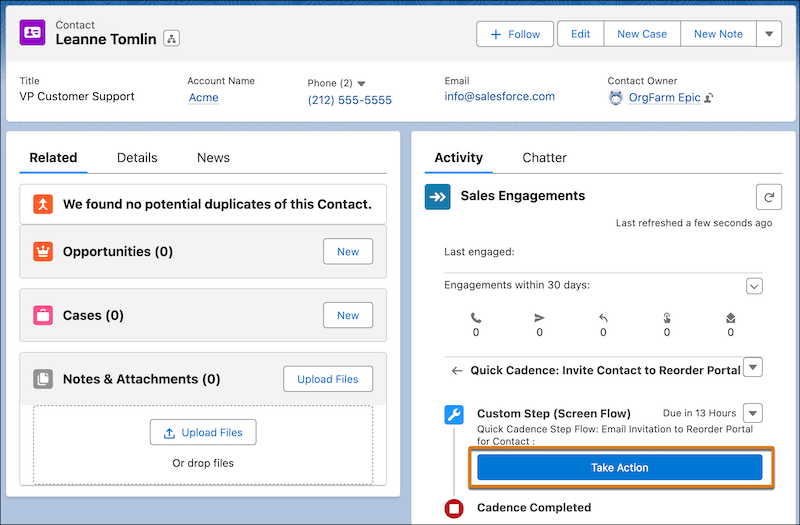Open the Custom Step dropdown menu
Screen dimensions: 800x525
click(753, 413)
